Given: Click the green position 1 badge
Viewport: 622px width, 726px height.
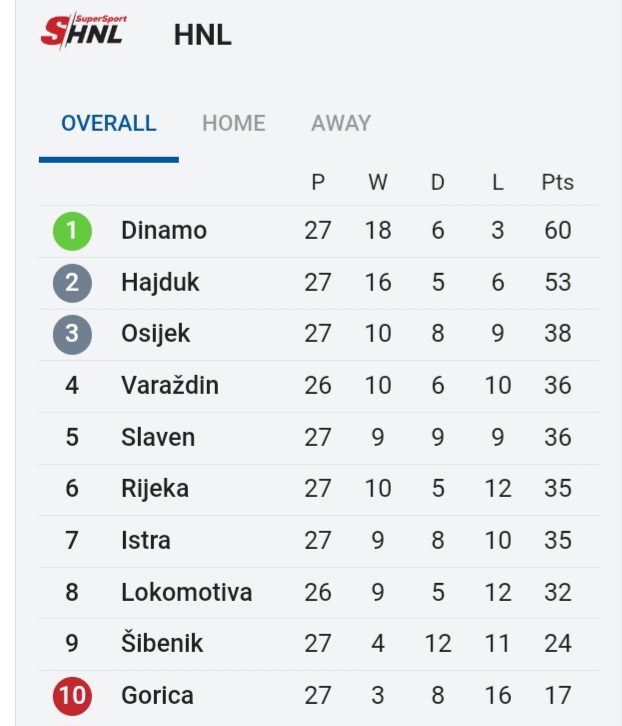Looking at the screenshot, I should pyautogui.click(x=72, y=231).
